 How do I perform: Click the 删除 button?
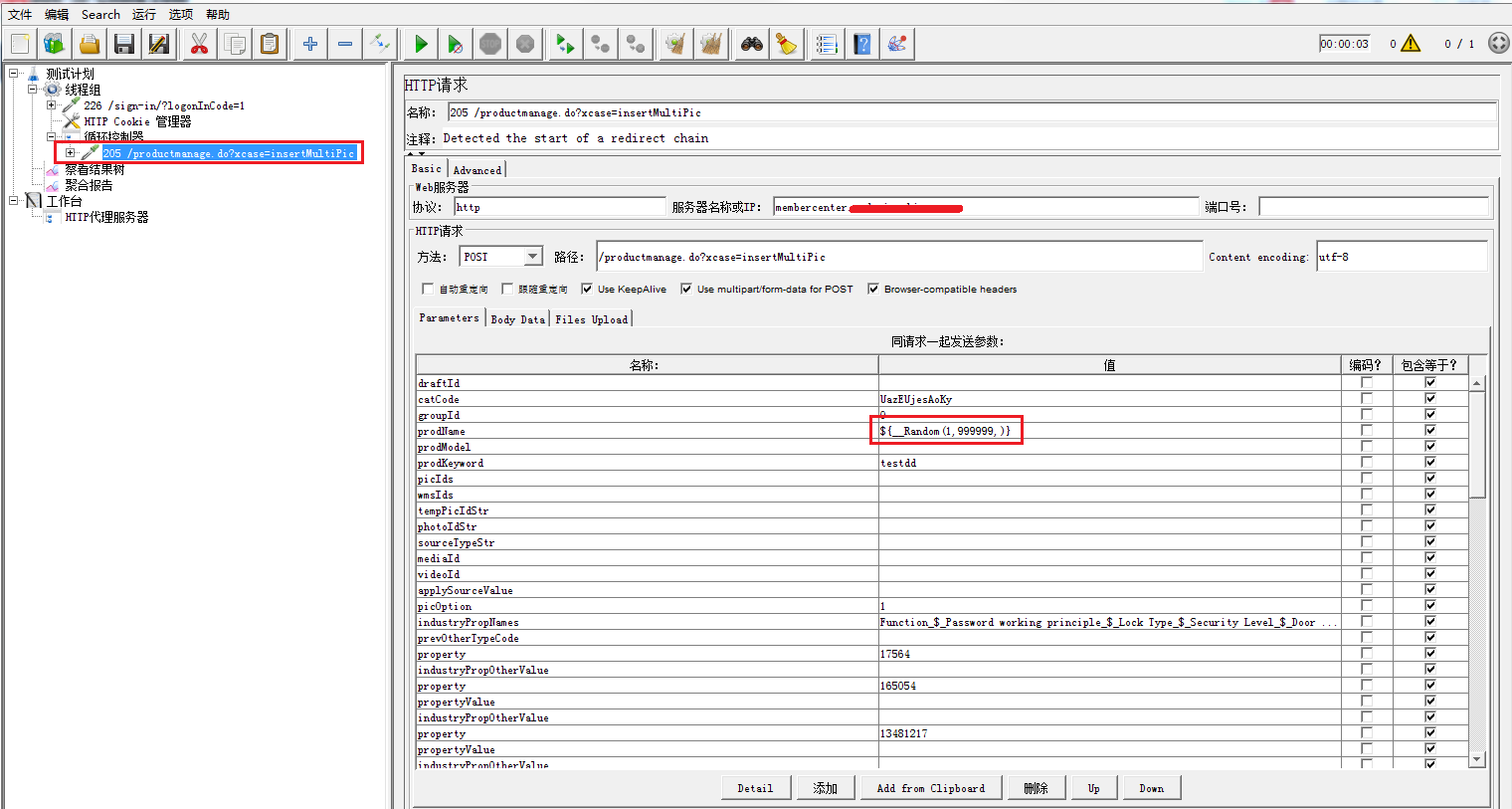coord(1037,788)
